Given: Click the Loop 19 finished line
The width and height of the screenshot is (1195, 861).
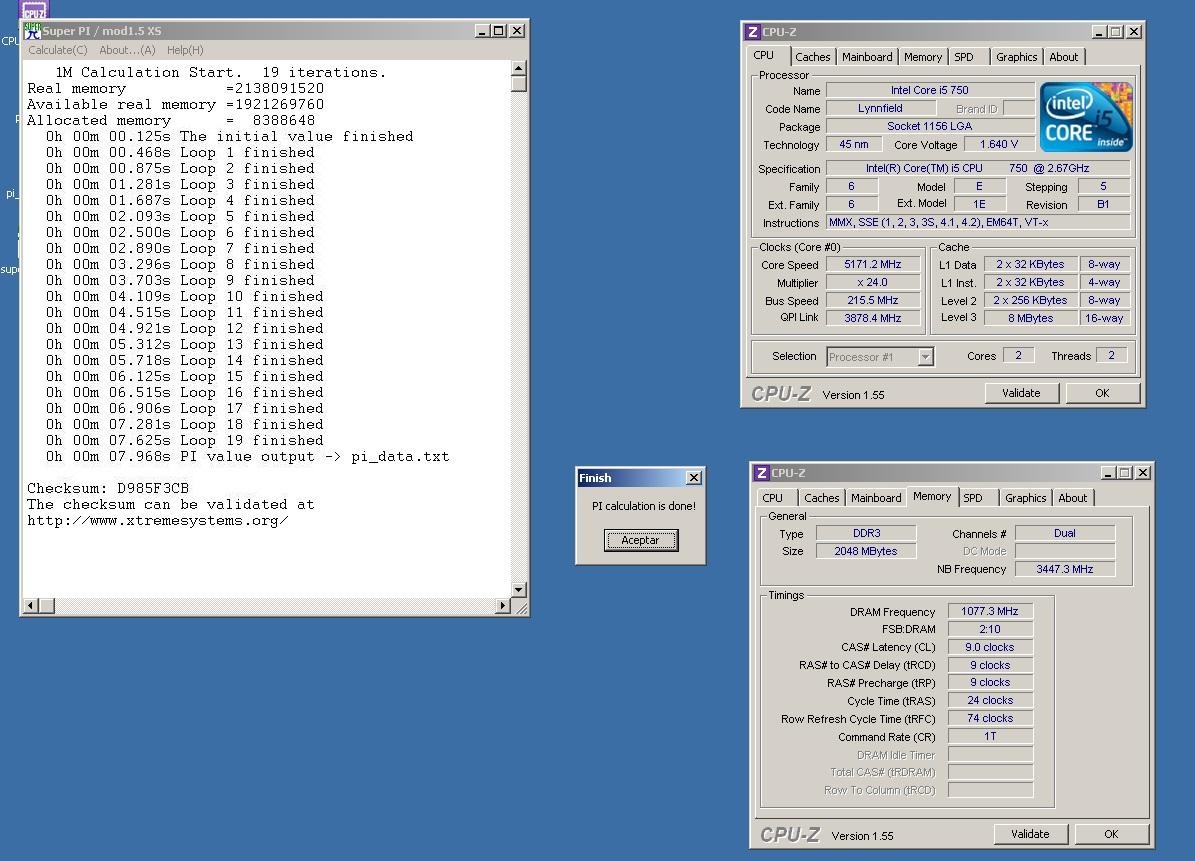Looking at the screenshot, I should point(184,440).
